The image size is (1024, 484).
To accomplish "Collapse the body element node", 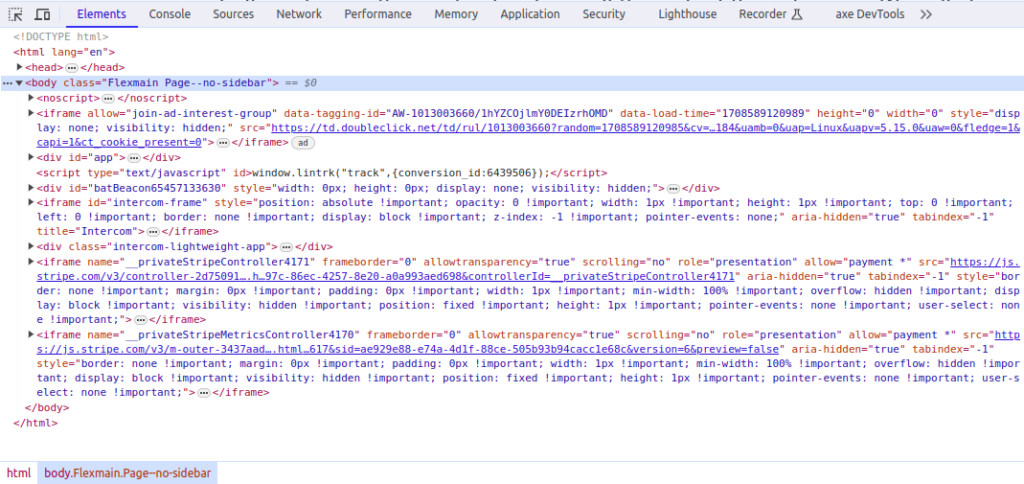I will [x=19, y=83].
